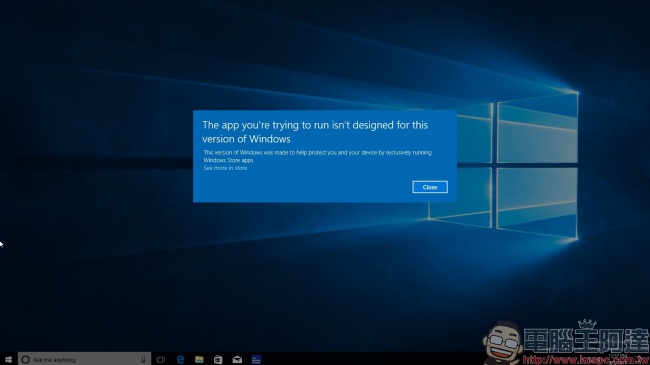650x365 pixels.
Task: Select the dialog heading about app not designed
Action: (x=315, y=131)
